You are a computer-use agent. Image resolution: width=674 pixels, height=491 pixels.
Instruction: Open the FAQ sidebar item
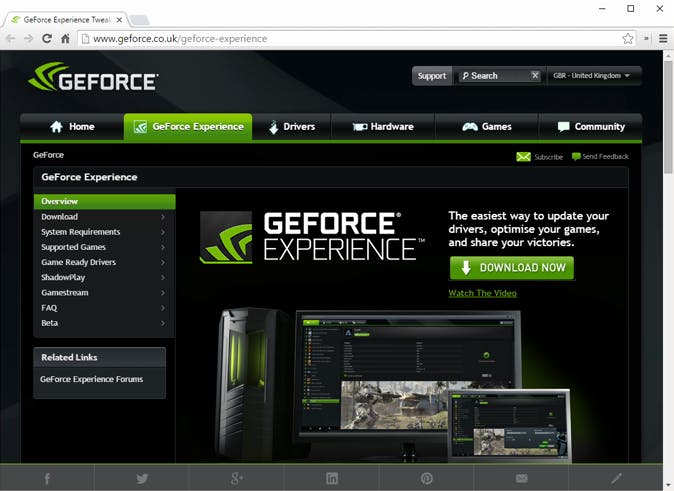[104, 308]
